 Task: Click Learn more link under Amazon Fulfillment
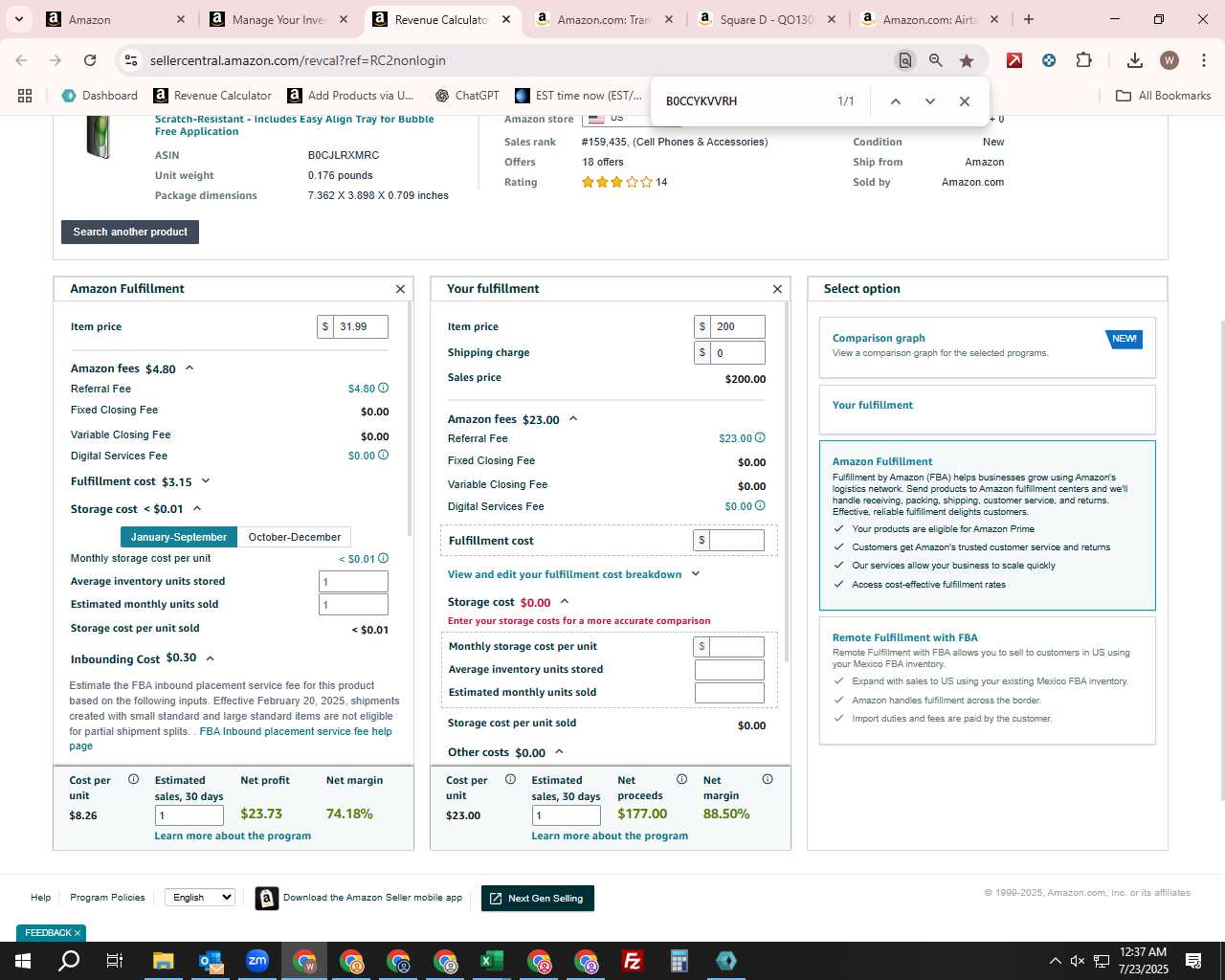click(x=233, y=835)
